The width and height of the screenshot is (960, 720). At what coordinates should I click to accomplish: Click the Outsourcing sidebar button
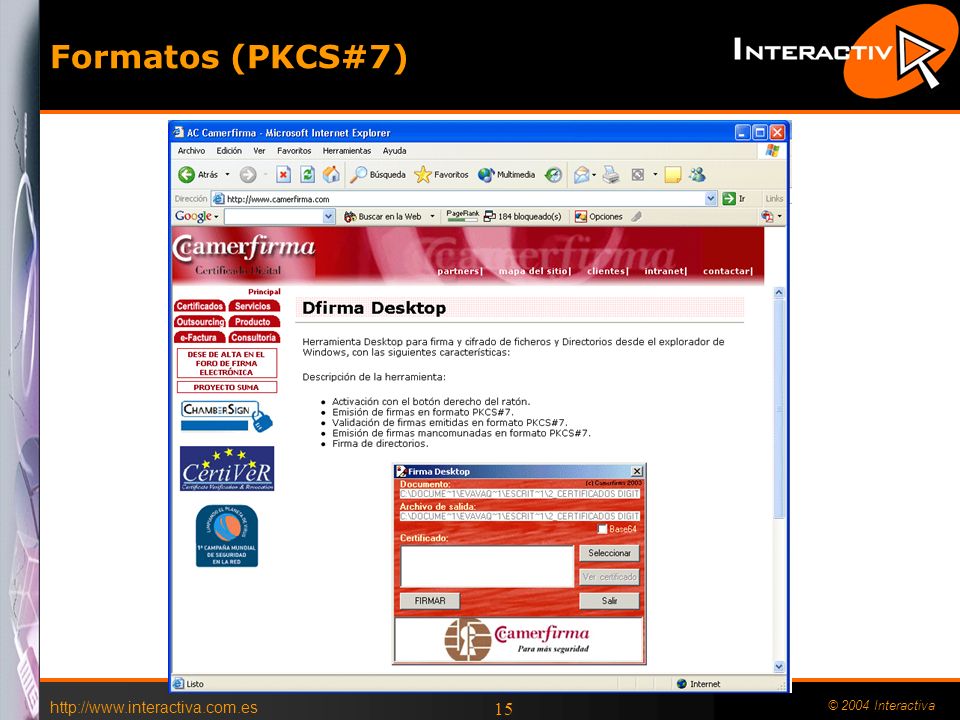(200, 322)
